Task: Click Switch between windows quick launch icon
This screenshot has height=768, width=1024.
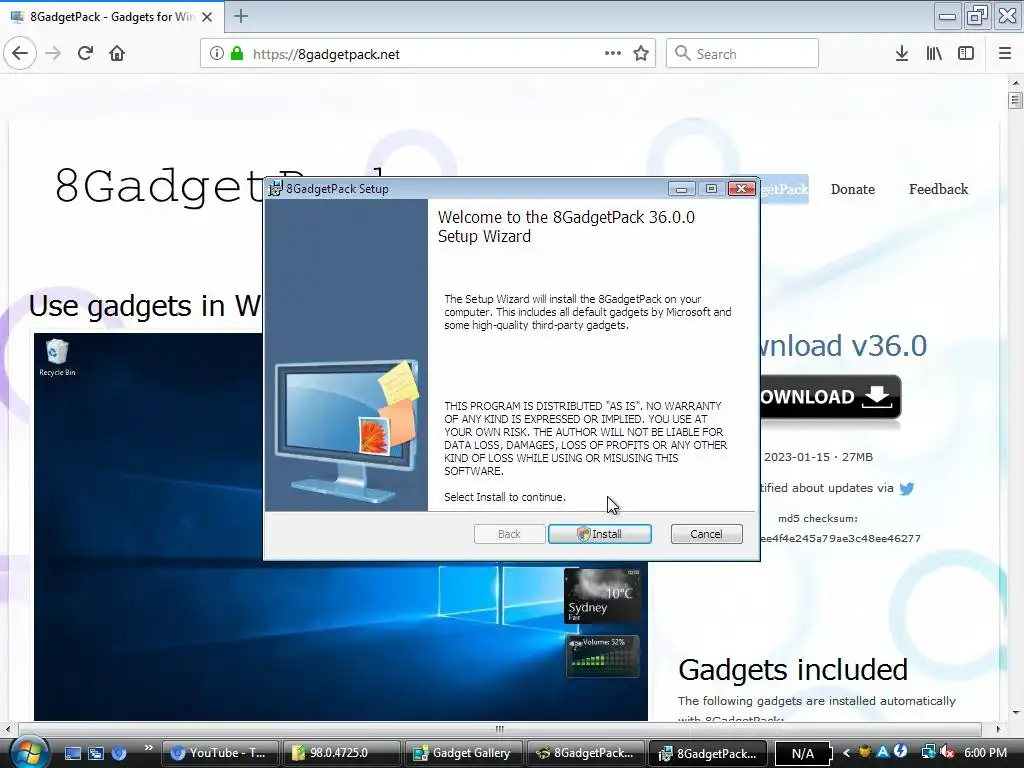Action: pyautogui.click(x=96, y=753)
